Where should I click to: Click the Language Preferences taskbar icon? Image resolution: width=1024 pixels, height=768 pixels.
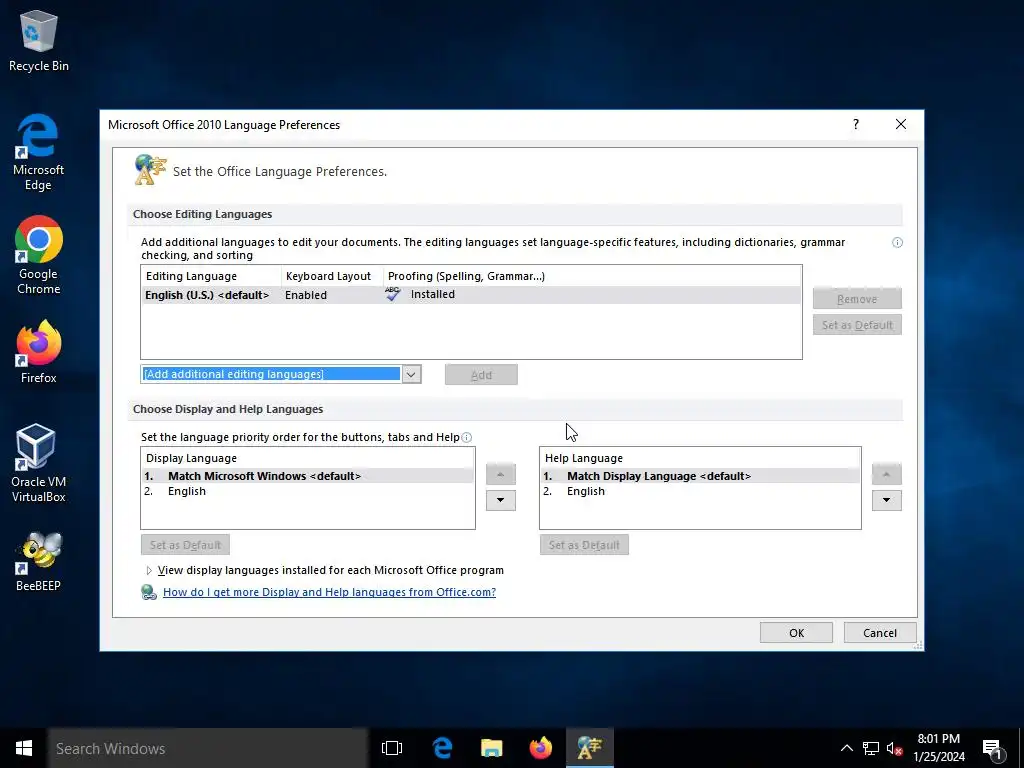(589, 748)
